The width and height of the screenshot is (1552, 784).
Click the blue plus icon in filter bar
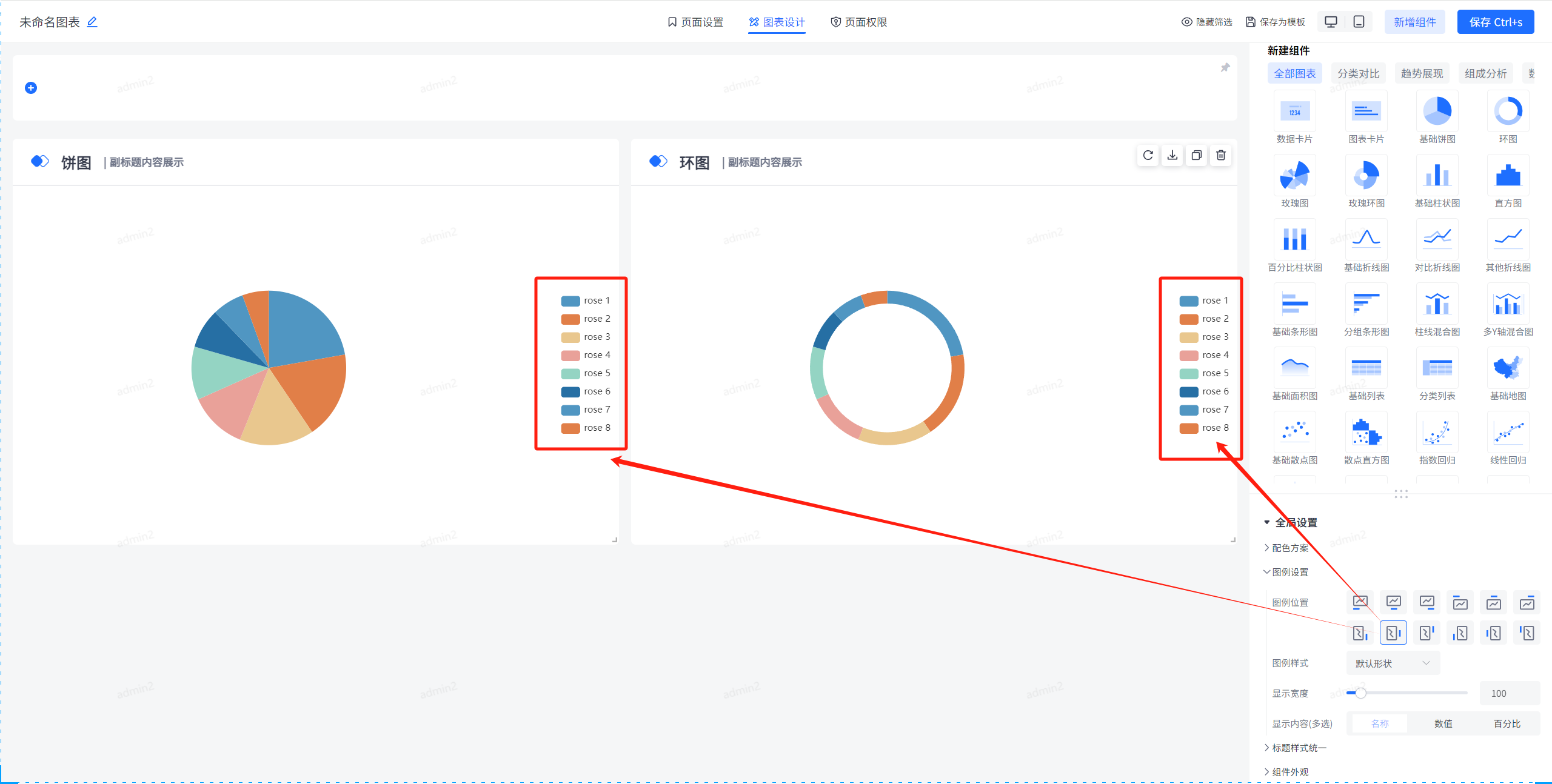click(x=31, y=88)
